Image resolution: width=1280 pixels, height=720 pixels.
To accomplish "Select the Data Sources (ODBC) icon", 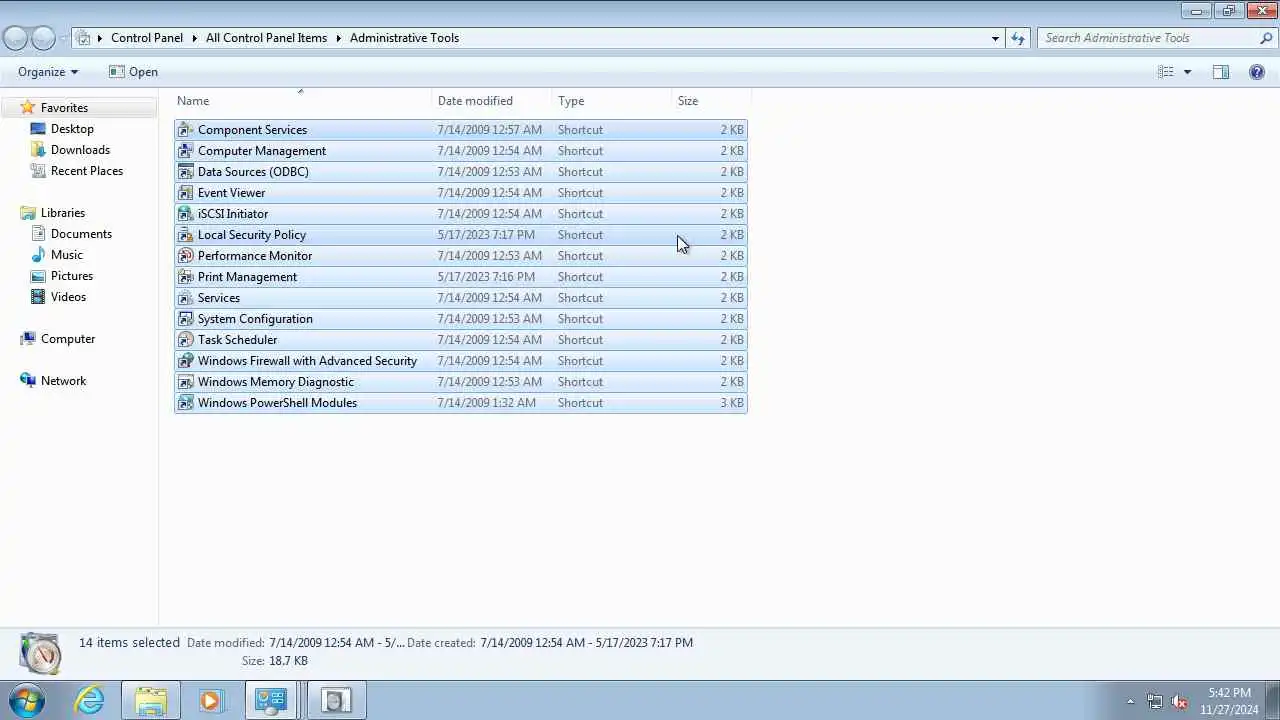I will pos(185,172).
